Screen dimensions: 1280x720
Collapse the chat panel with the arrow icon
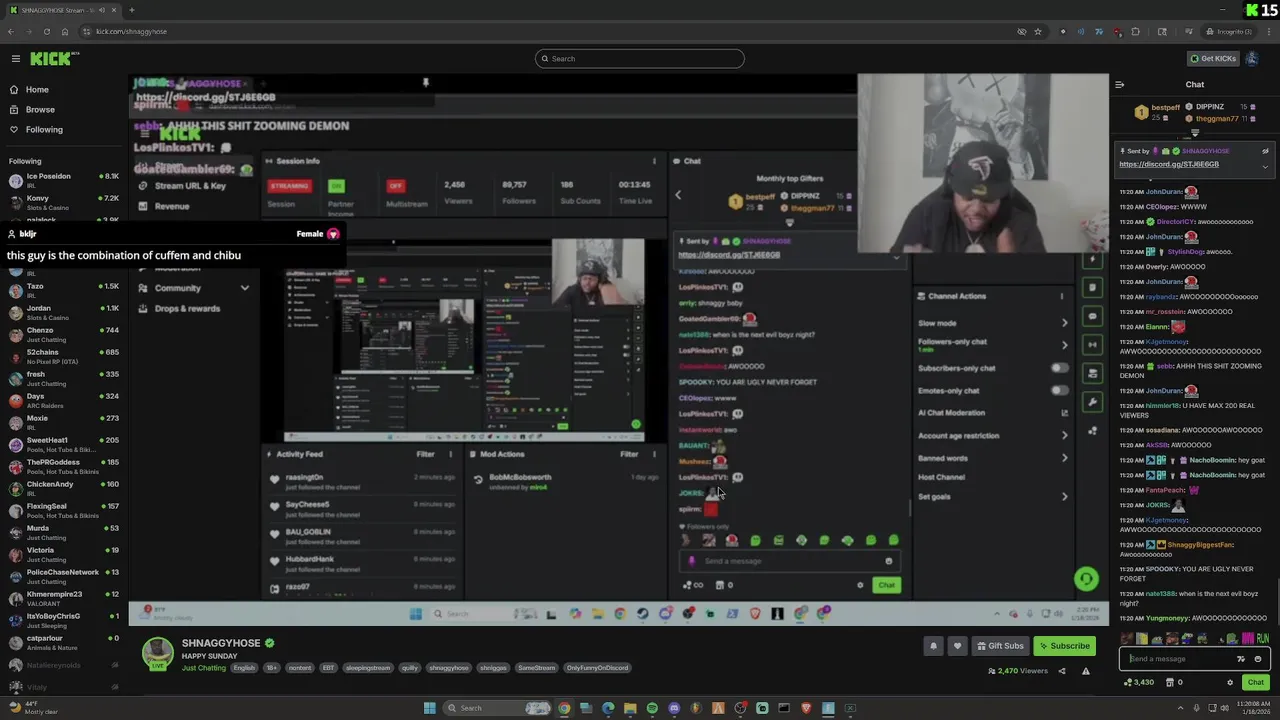tap(1120, 85)
